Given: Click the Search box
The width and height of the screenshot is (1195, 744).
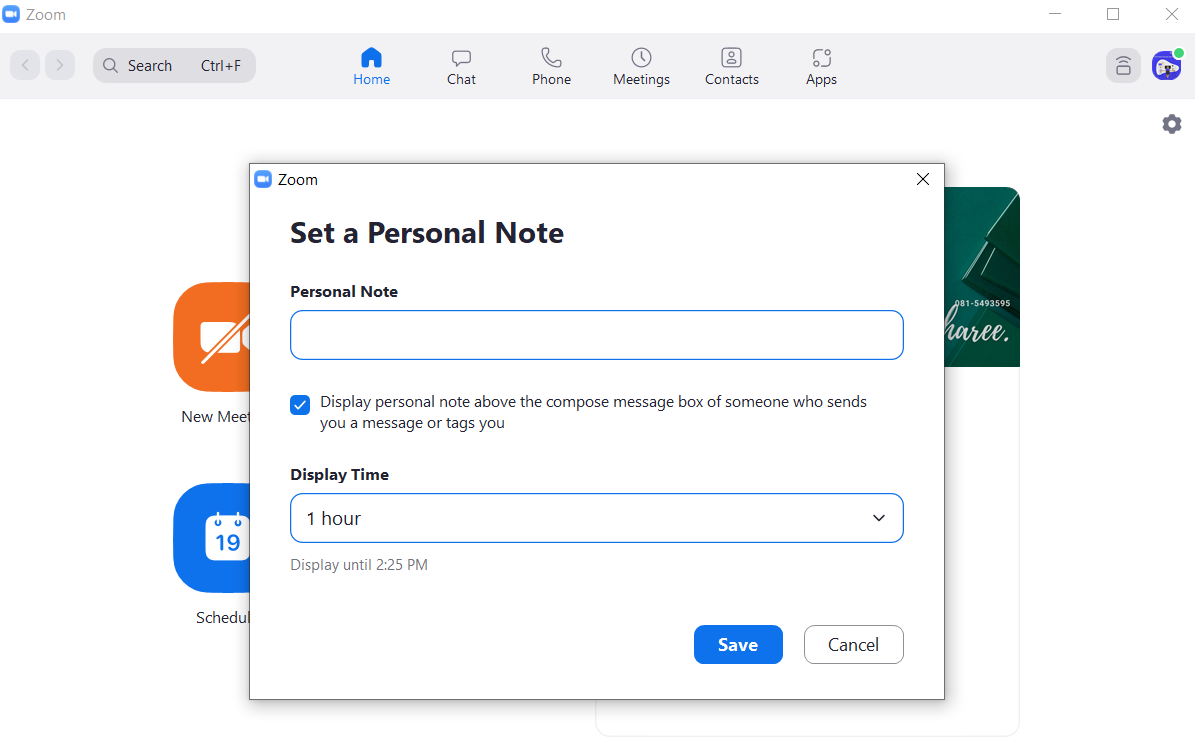Looking at the screenshot, I should click(175, 66).
